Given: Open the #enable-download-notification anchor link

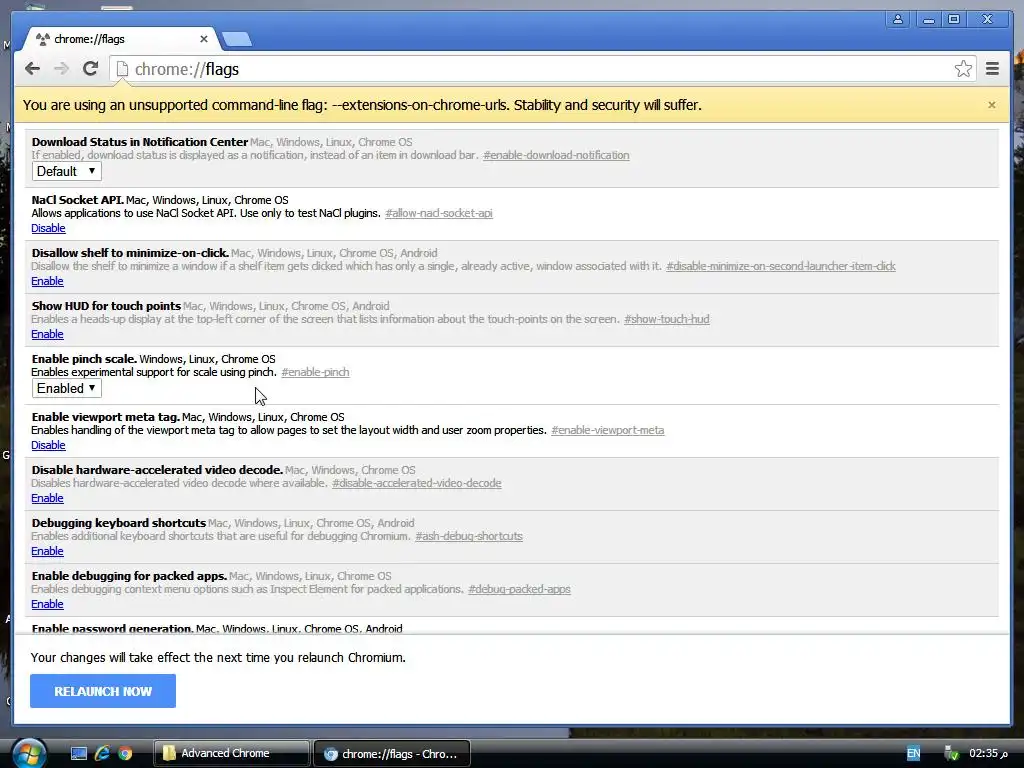Looking at the screenshot, I should tap(556, 155).
